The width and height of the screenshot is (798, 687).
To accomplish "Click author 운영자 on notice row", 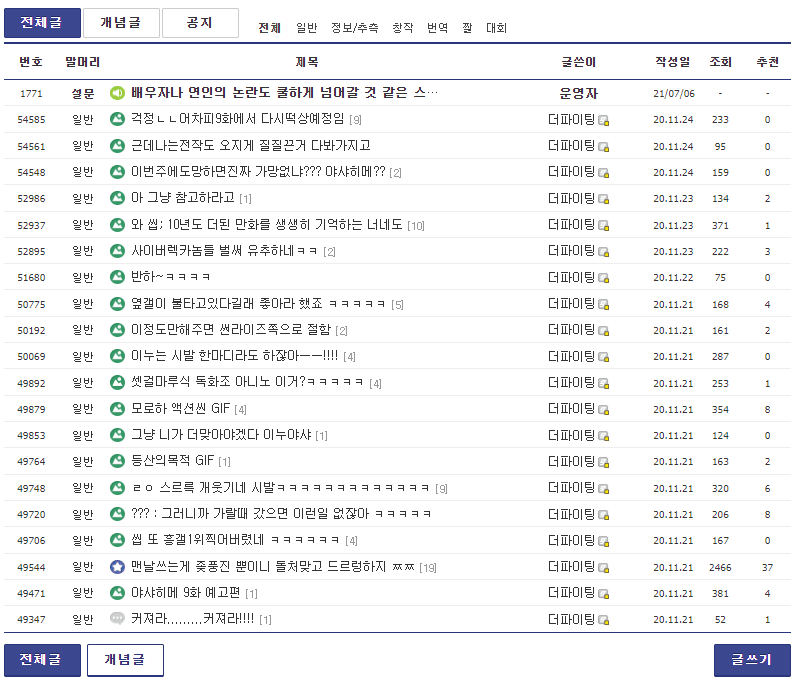I will 579,93.
